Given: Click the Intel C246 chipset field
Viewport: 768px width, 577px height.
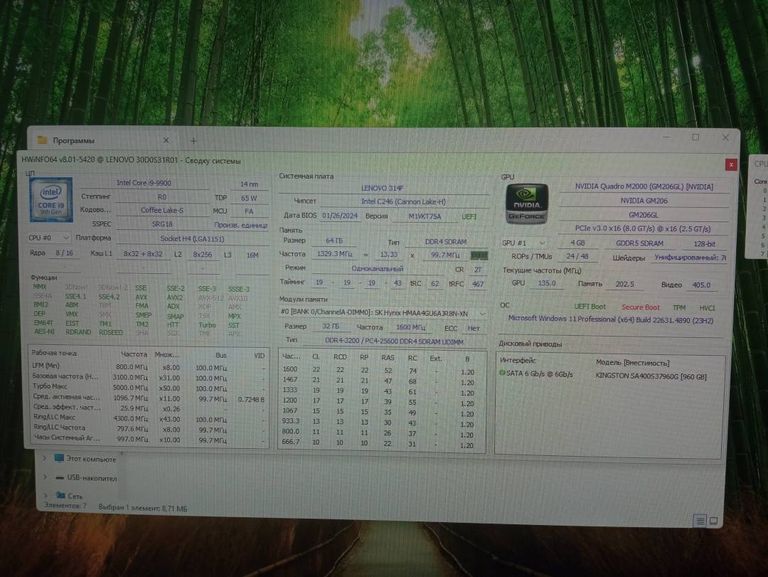Looking at the screenshot, I should (404, 201).
